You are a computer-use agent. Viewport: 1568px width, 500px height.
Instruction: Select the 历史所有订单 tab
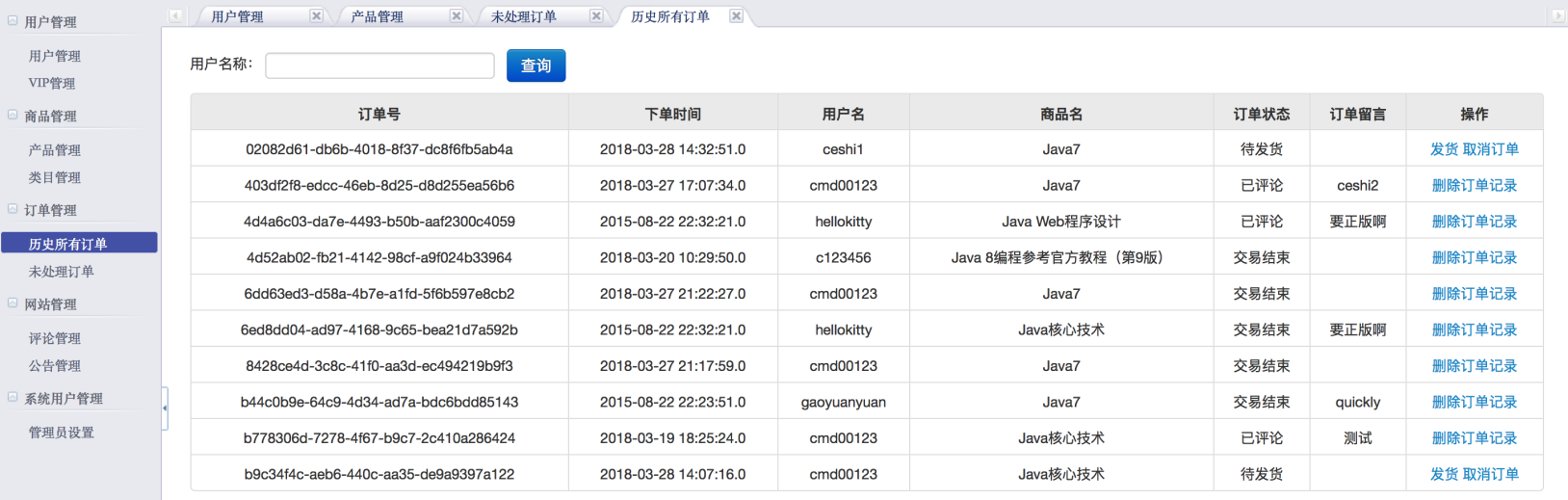click(670, 16)
